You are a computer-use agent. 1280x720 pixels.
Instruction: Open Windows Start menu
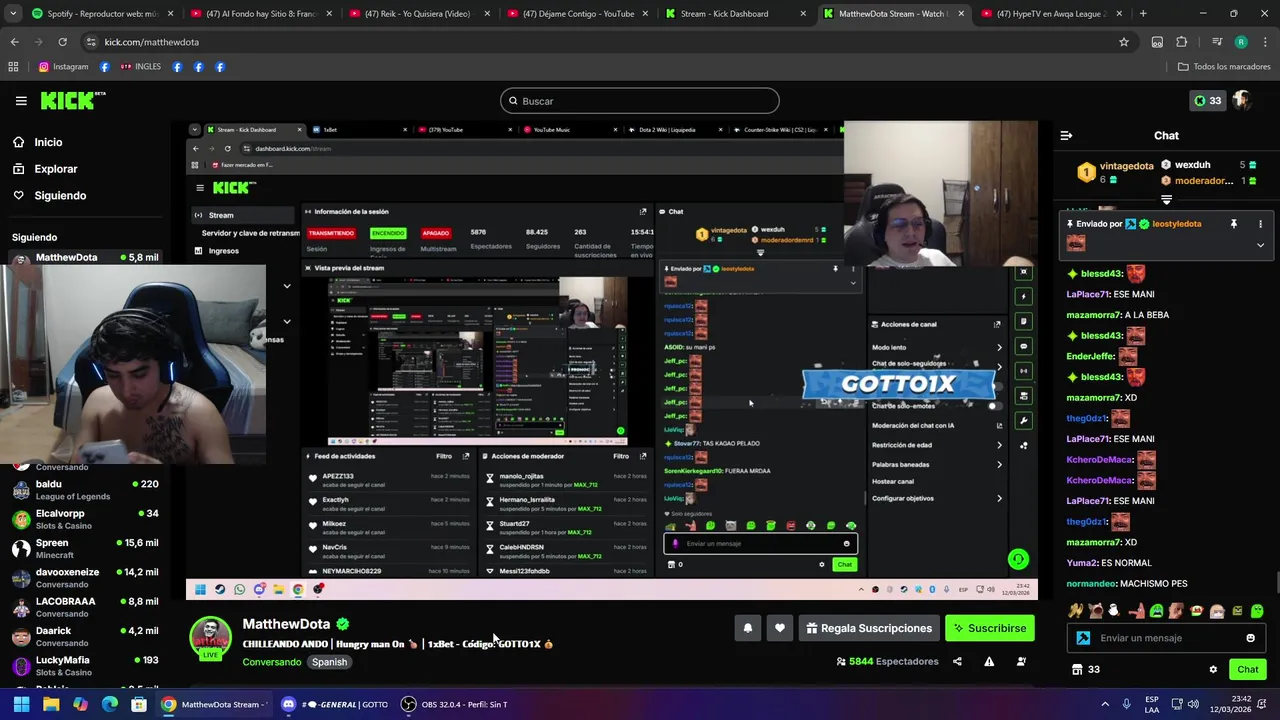(x=21, y=704)
